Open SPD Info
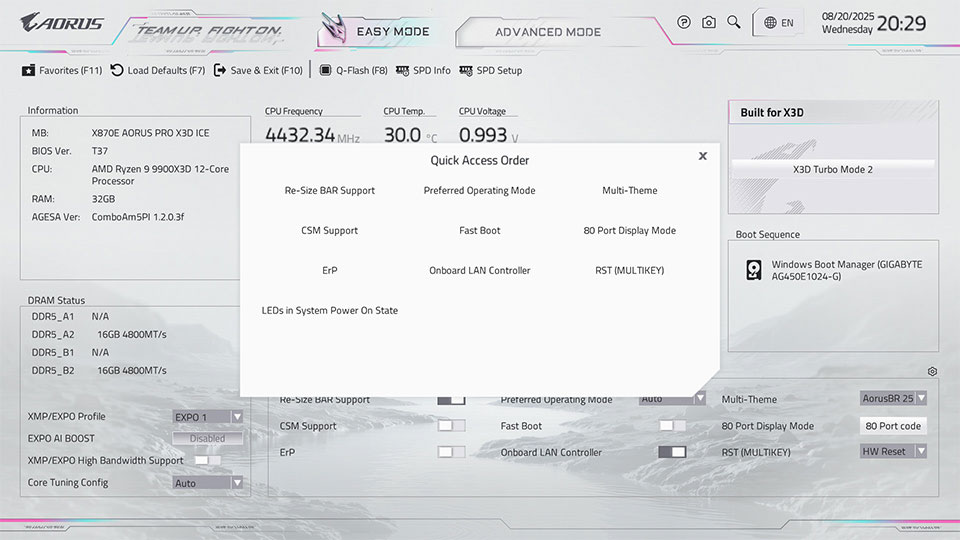 432,70
